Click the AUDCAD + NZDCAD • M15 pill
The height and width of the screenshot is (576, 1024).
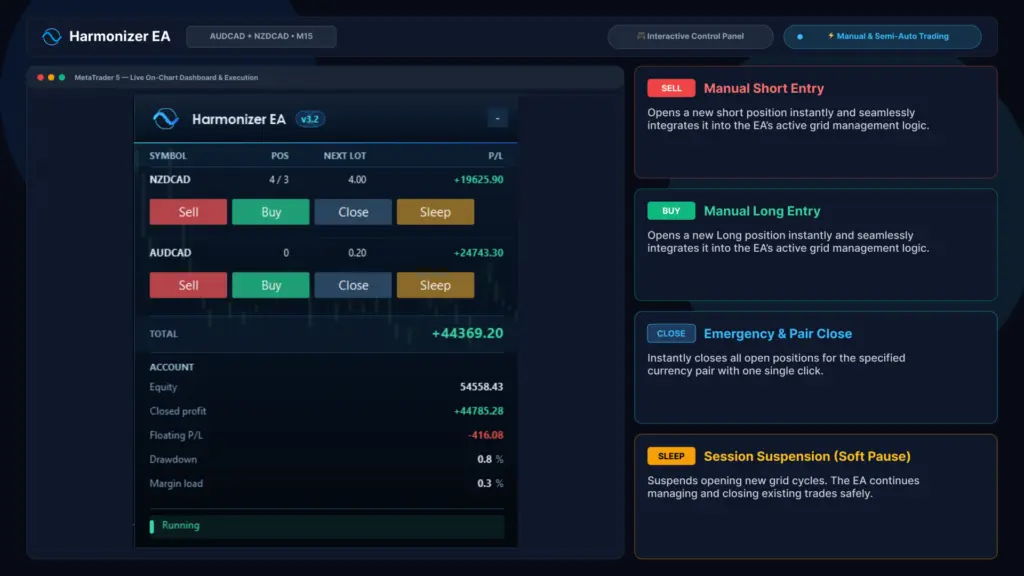click(261, 37)
